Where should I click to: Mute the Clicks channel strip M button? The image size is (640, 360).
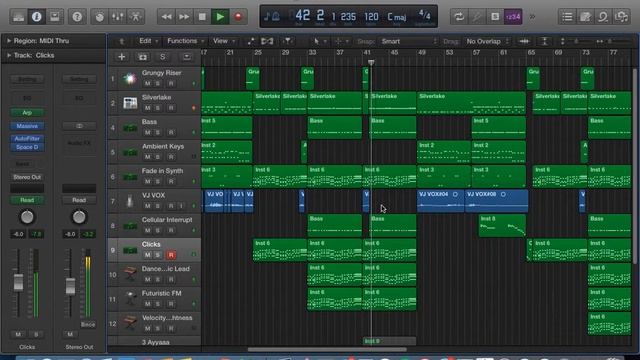[18, 334]
